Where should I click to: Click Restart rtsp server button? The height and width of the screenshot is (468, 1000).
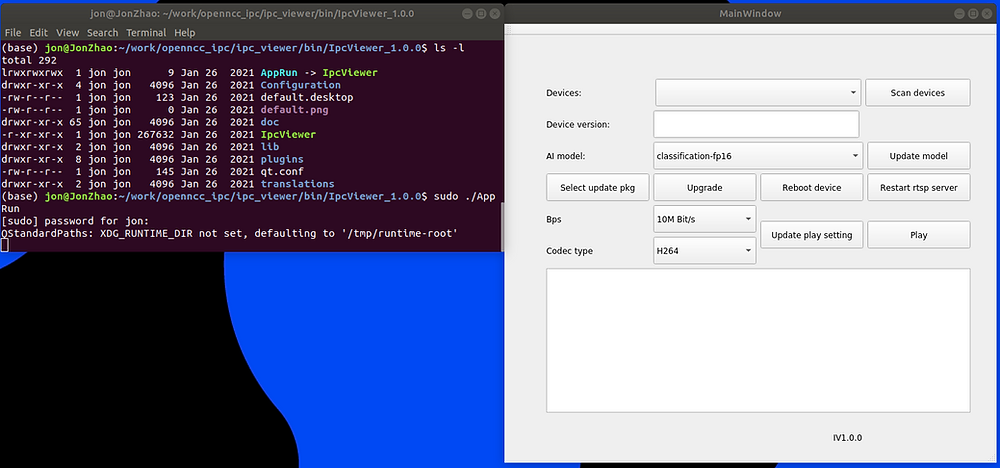918,187
